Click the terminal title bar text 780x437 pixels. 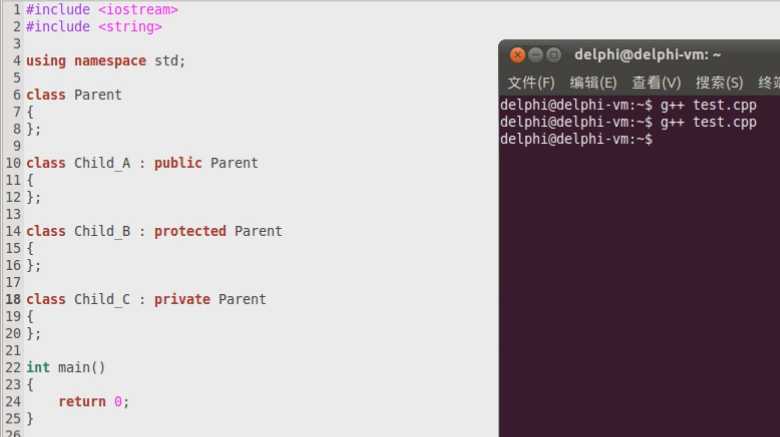click(647, 55)
